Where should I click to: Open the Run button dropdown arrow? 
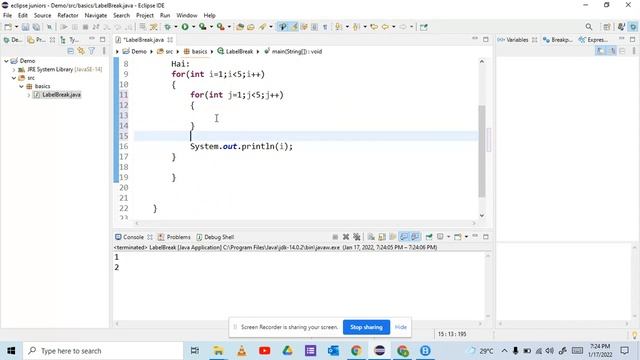[x=193, y=27]
